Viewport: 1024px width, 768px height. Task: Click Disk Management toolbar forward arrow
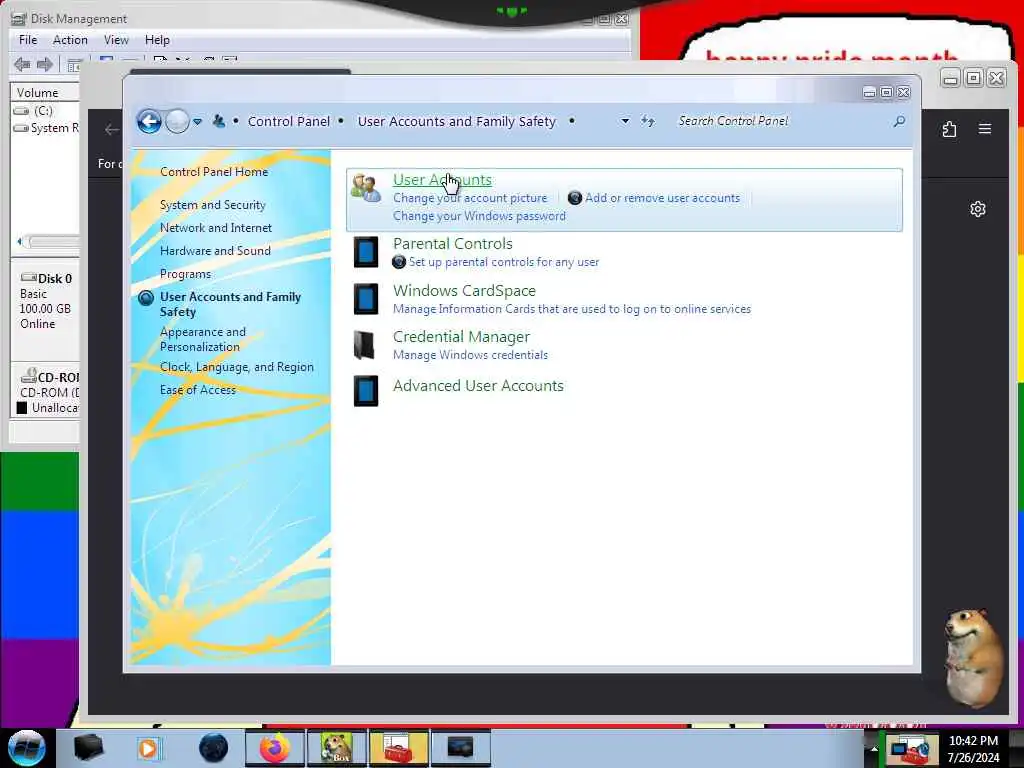tap(44, 64)
